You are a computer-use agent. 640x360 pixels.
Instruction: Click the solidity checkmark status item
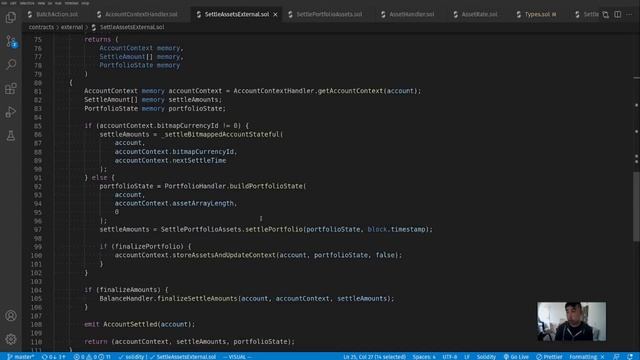click(x=131, y=356)
